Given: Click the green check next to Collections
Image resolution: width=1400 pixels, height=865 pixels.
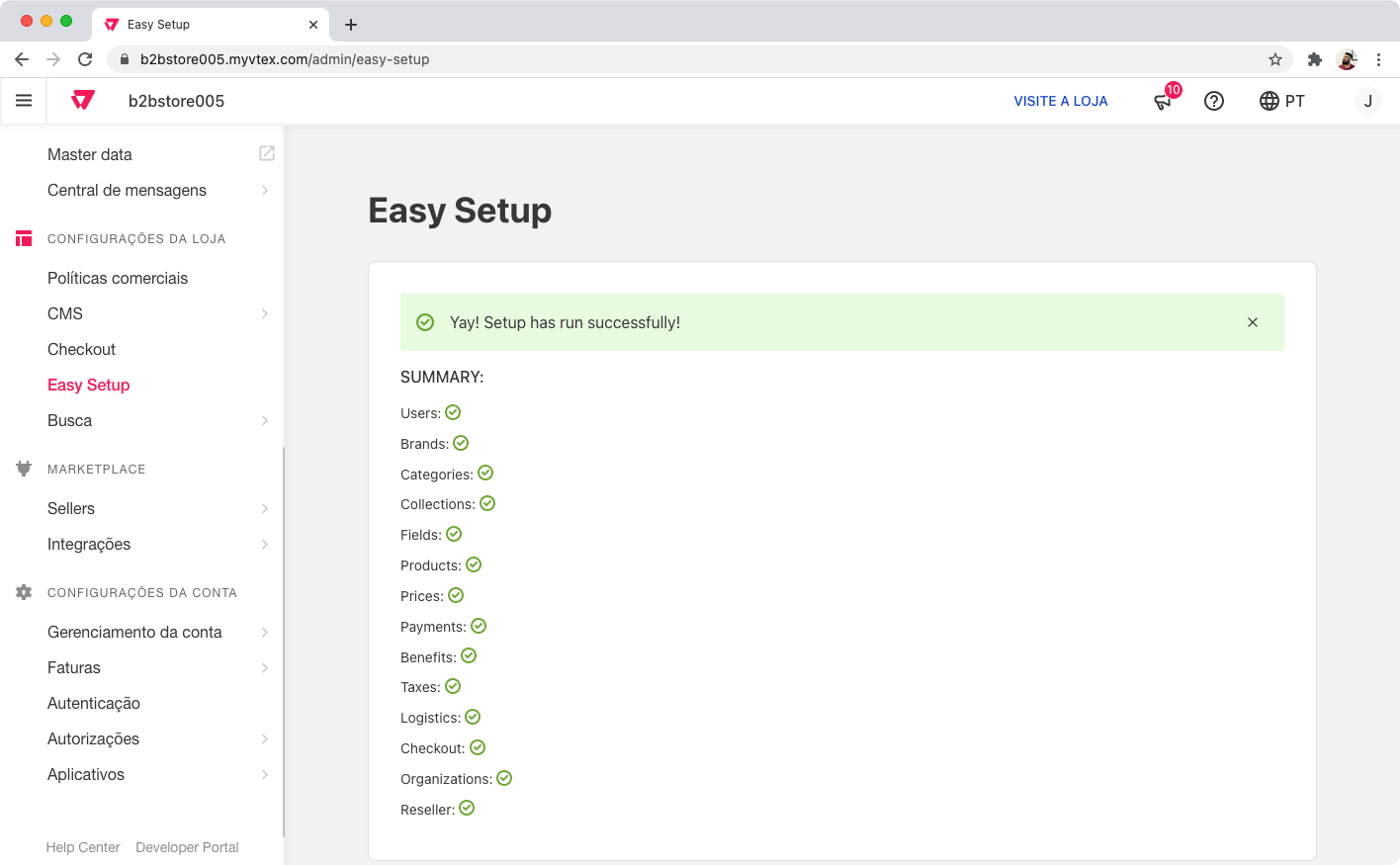Looking at the screenshot, I should 487,503.
